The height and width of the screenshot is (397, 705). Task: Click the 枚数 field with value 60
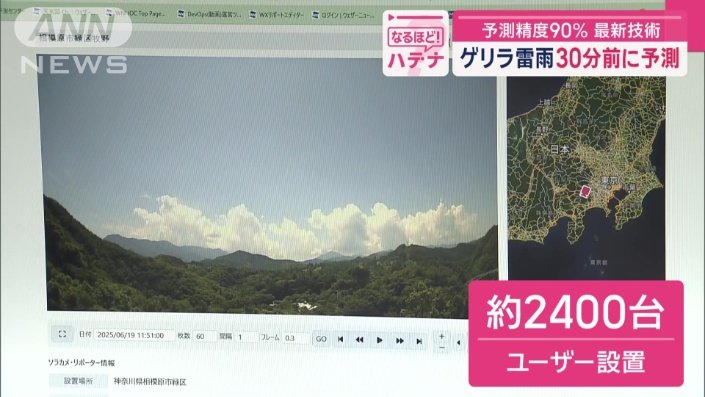[x=205, y=336]
